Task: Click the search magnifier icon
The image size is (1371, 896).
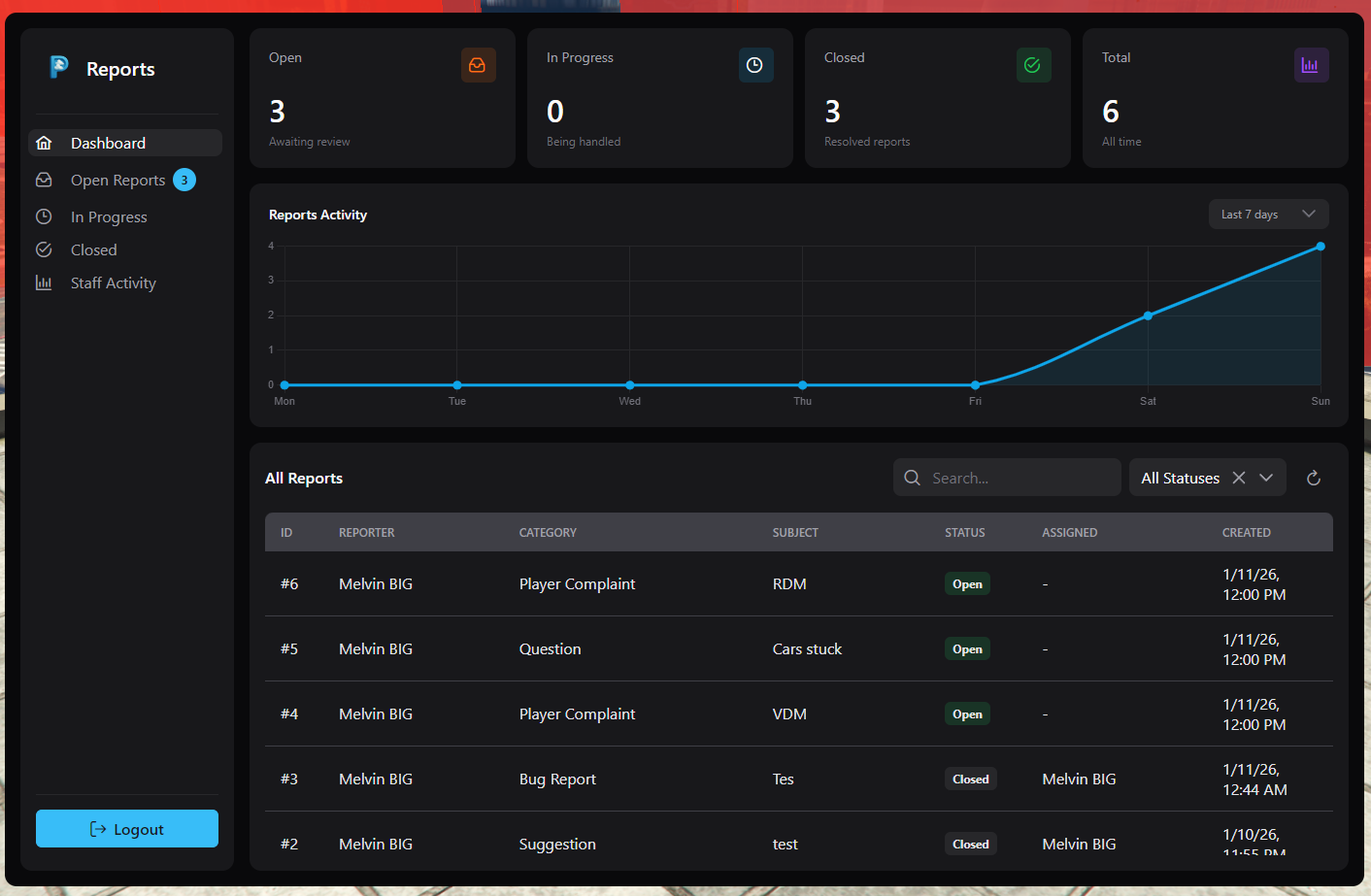Action: (912, 478)
